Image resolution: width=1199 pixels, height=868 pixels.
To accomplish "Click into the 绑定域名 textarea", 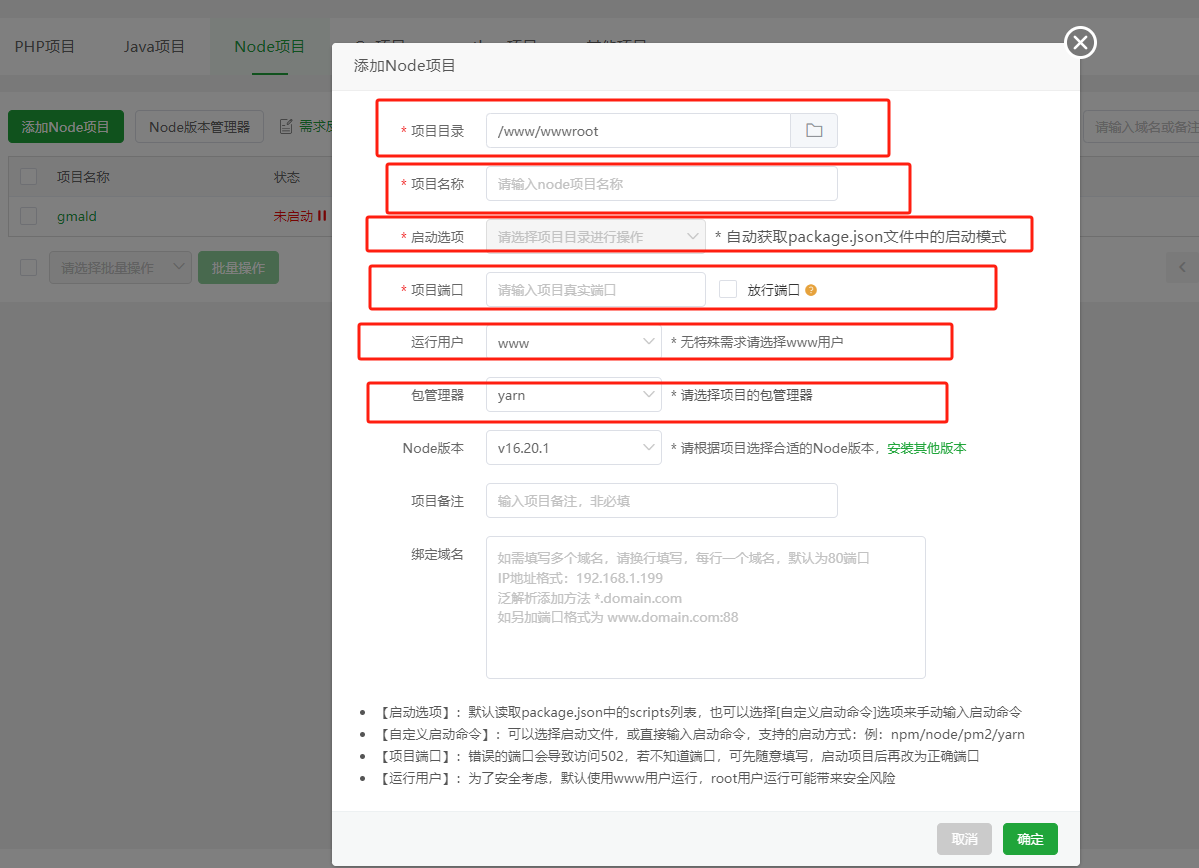I will pos(705,607).
